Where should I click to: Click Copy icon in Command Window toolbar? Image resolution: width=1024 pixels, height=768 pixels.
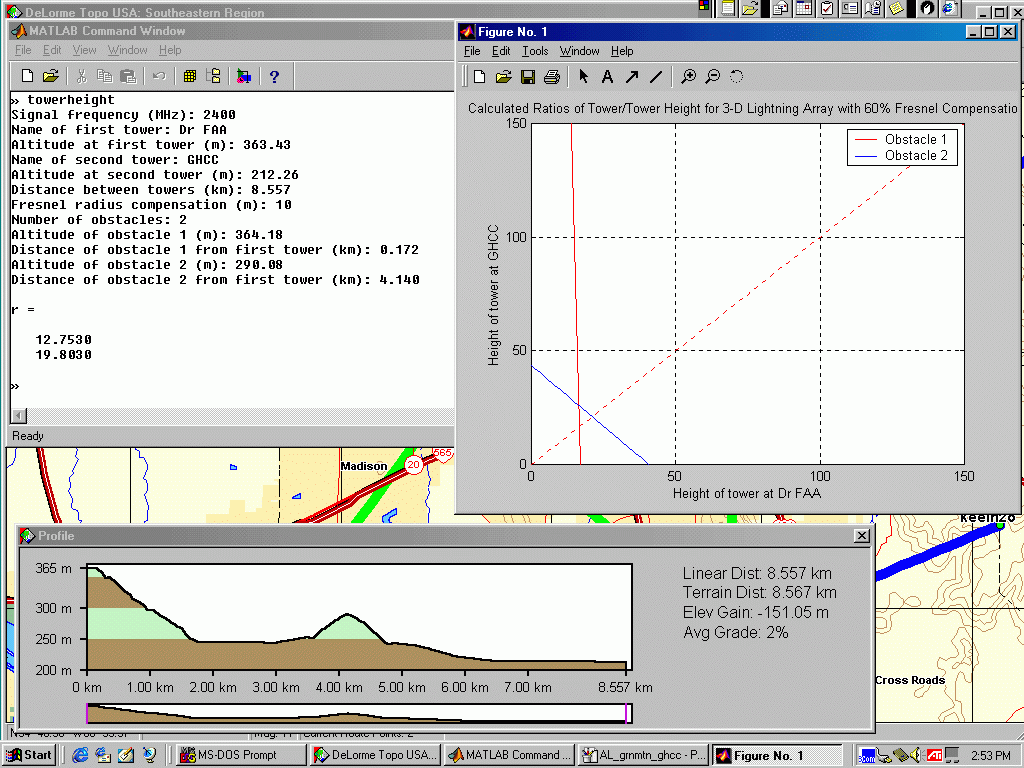[104, 76]
